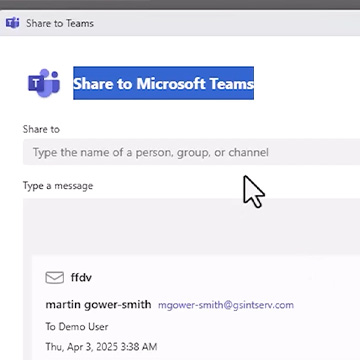This screenshot has width=360, height=360.
Task: Click the large Microsoft Teams logo
Action: click(x=44, y=83)
